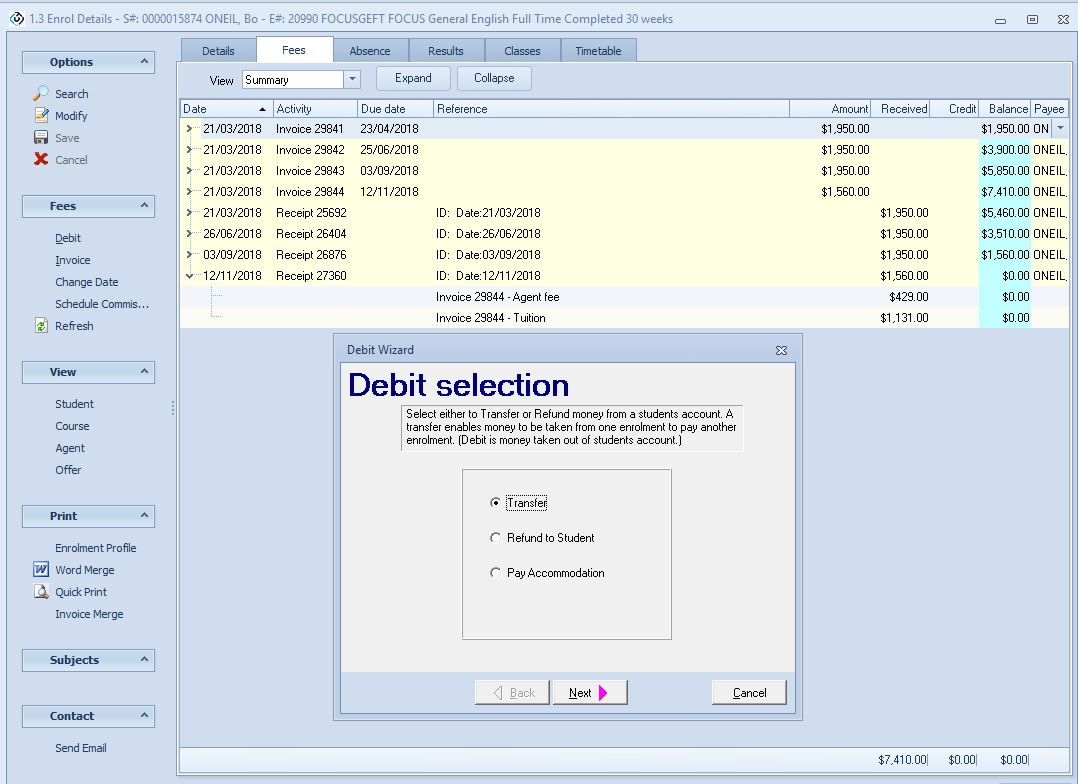The height and width of the screenshot is (784, 1078).
Task: Open the Timetable tab
Action: [598, 51]
